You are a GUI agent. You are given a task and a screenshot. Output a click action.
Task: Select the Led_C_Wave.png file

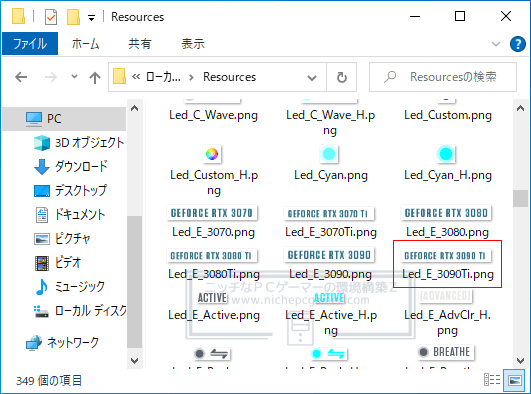point(213,115)
